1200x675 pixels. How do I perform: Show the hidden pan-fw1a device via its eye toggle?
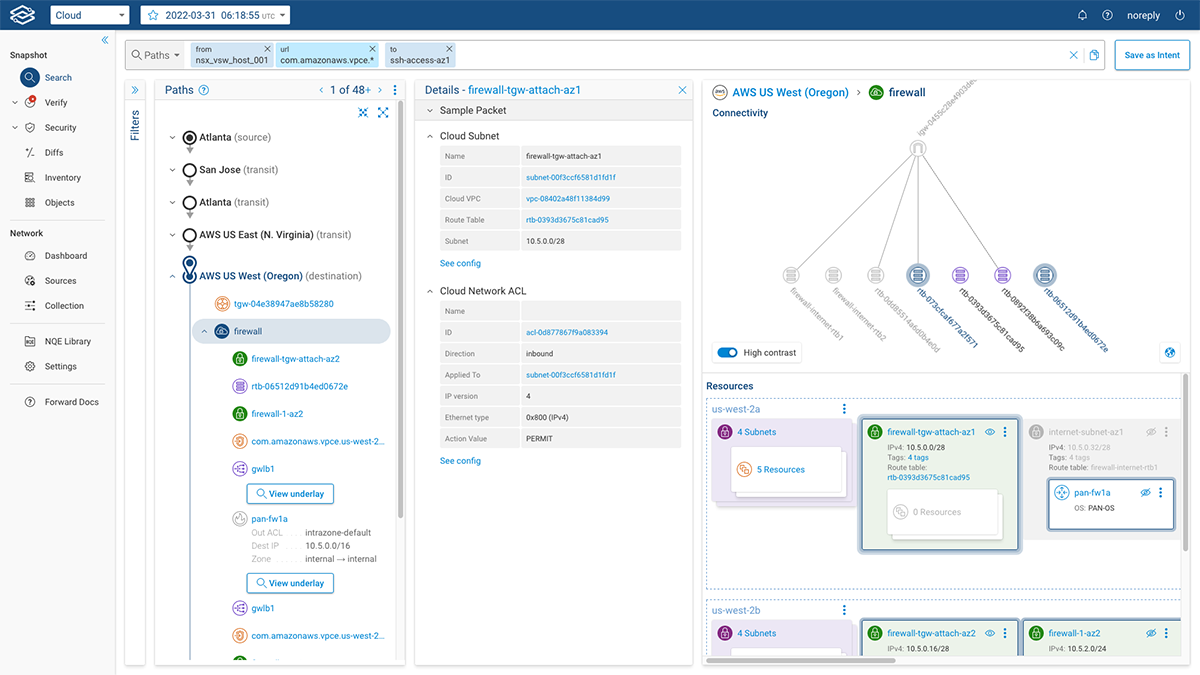point(1147,490)
